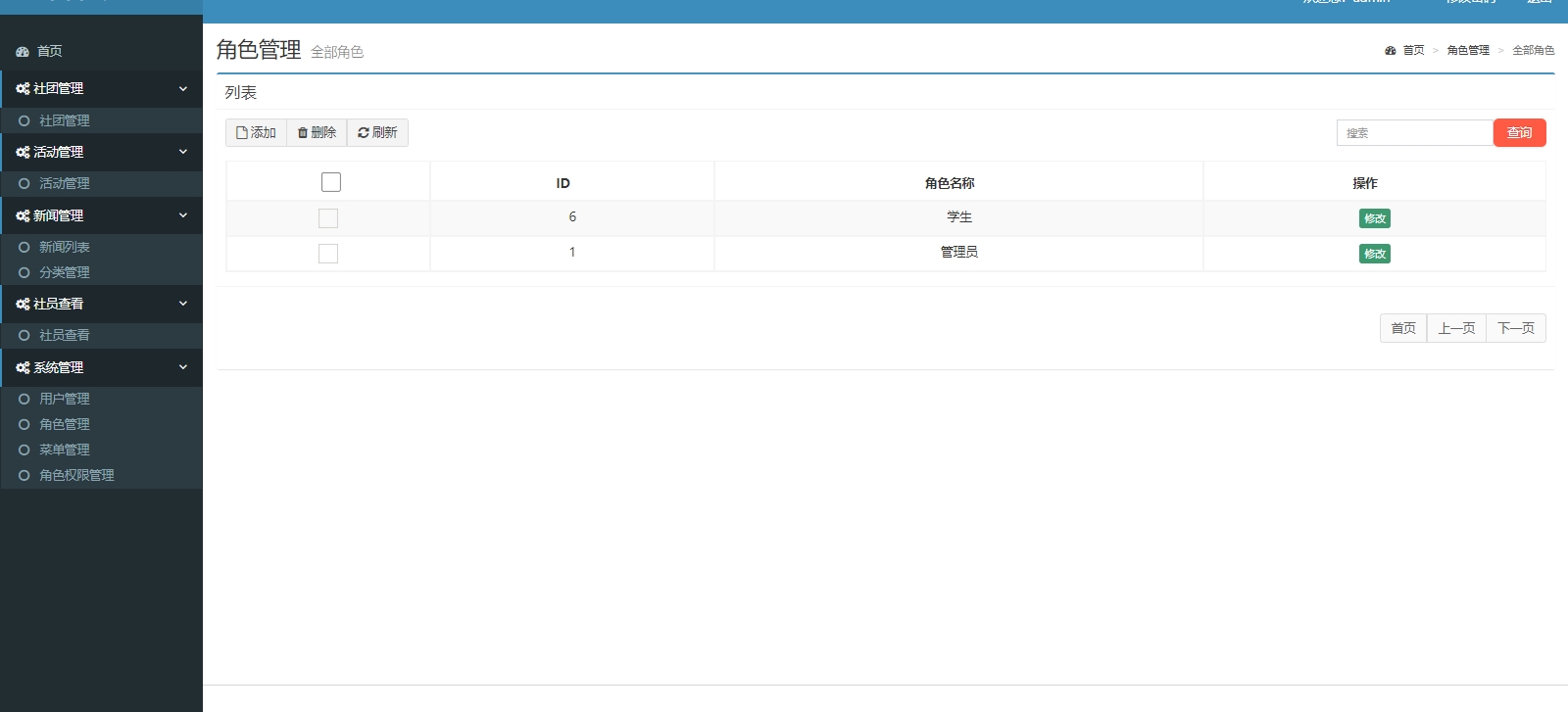Click the 下一页 pagination button

pos(1516,328)
